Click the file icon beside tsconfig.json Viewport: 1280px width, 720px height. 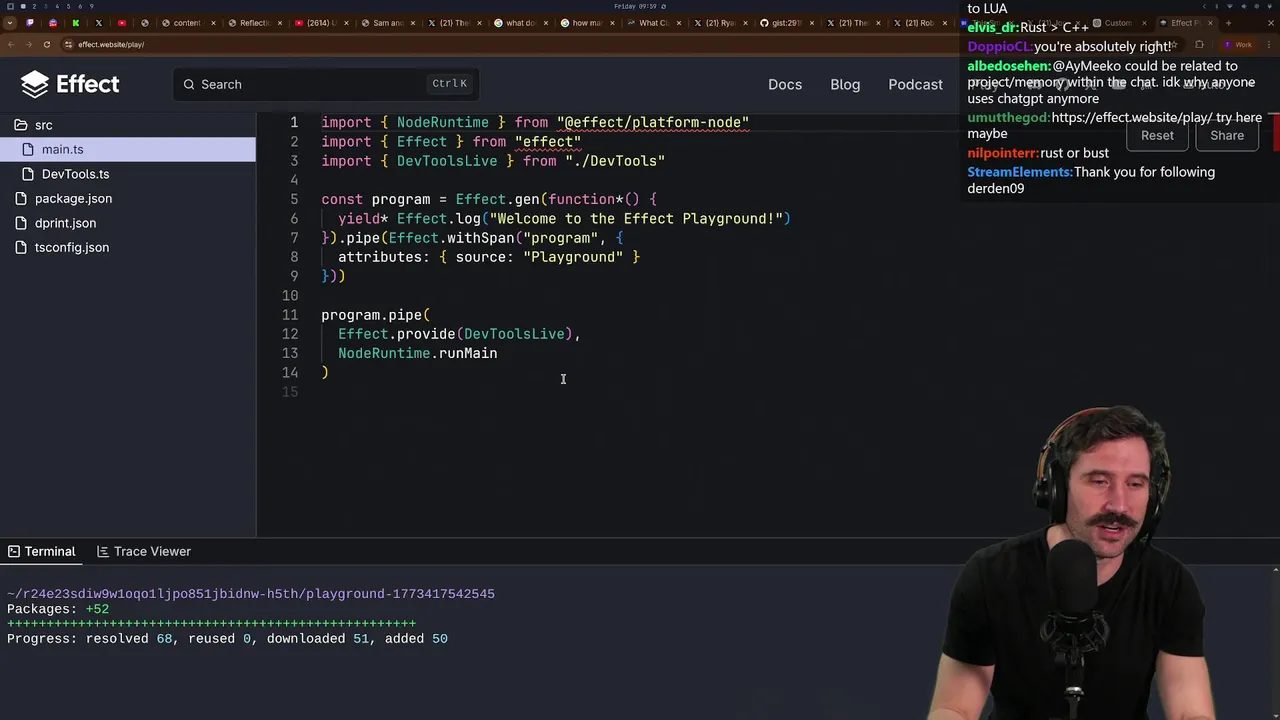pos(20,247)
